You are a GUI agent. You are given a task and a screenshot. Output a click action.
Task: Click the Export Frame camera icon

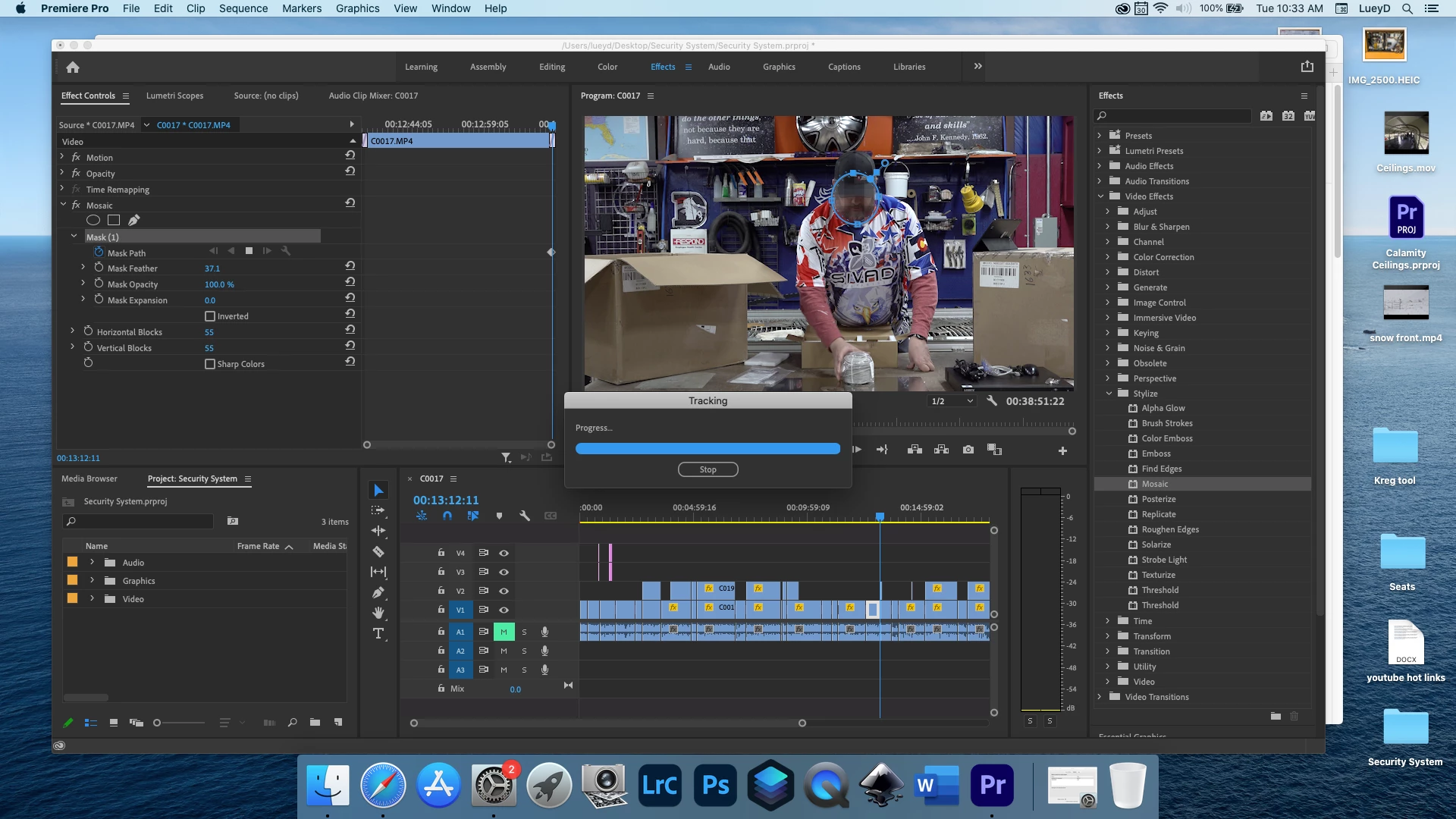(968, 450)
